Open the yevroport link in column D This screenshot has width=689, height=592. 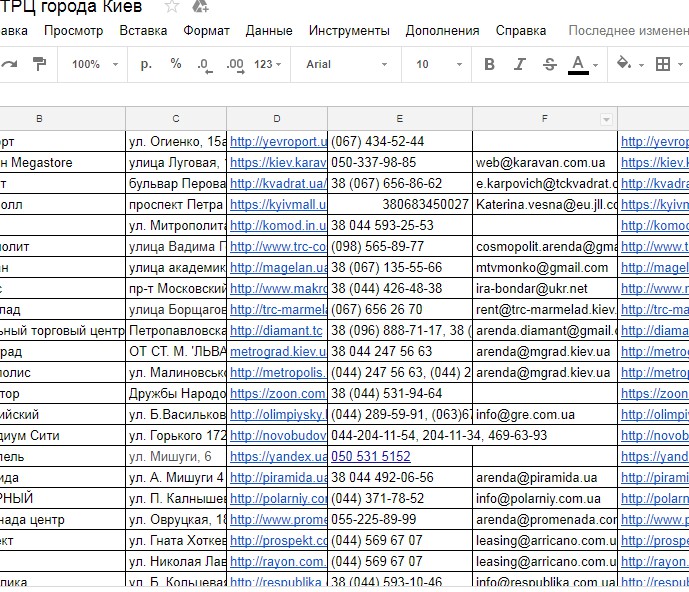[279, 142]
